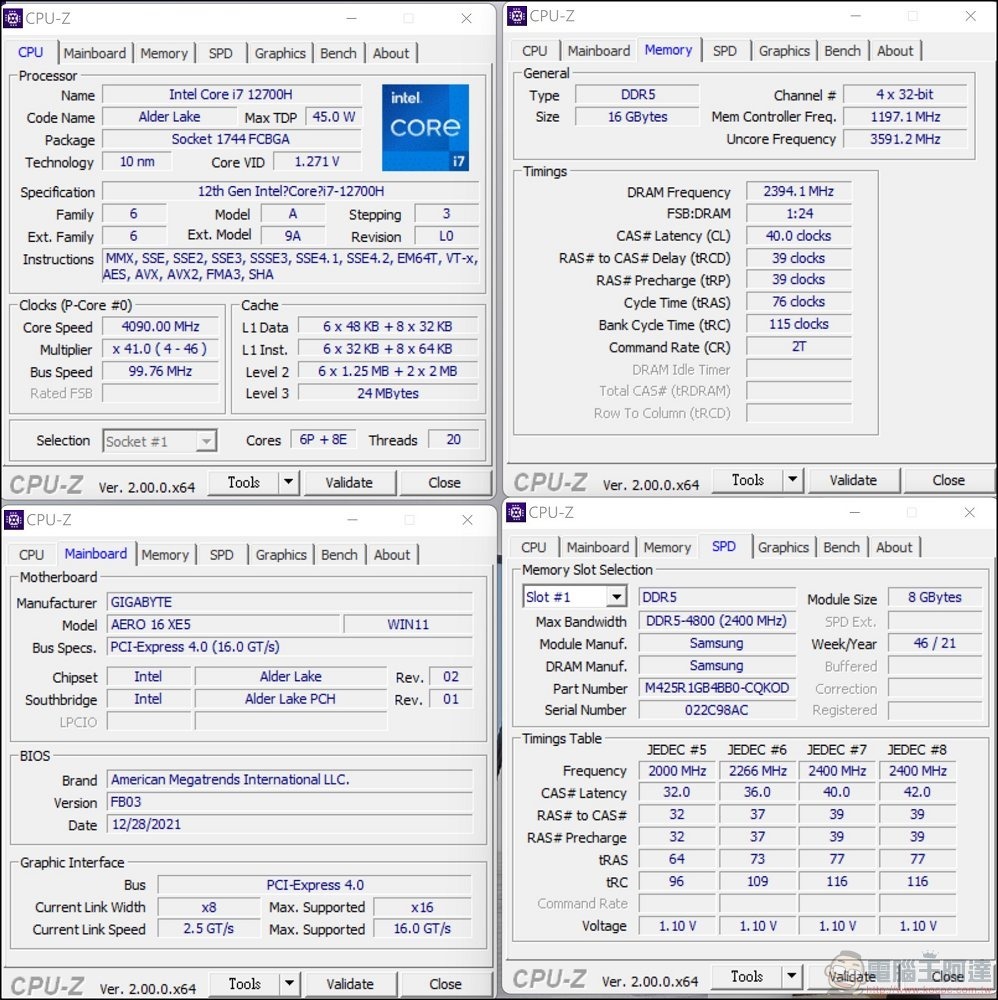Screen dimensions: 998x1000
Task: Go to SPD tab in Mainboard window
Action: pyautogui.click(x=221, y=555)
